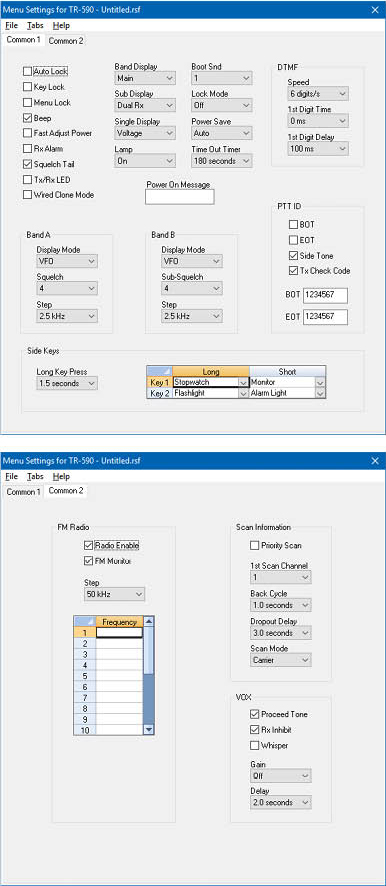Open Band A Squelch dropdown
386x886 pixels.
pyautogui.click(x=67, y=289)
